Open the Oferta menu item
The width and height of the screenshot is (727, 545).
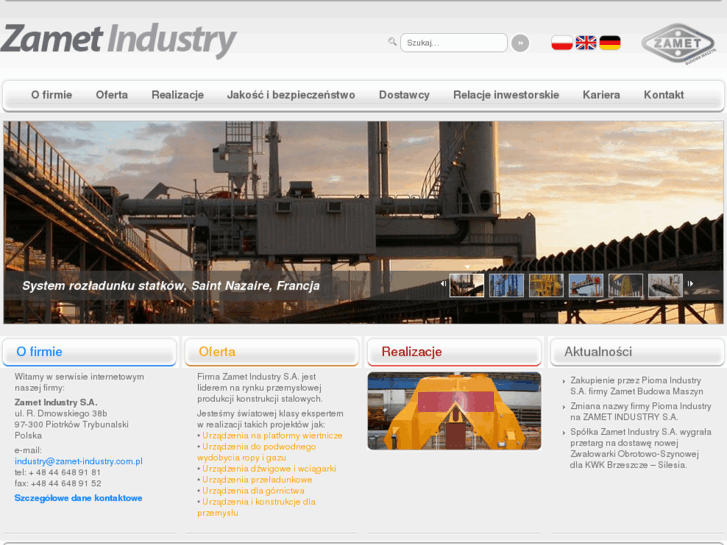coord(112,95)
